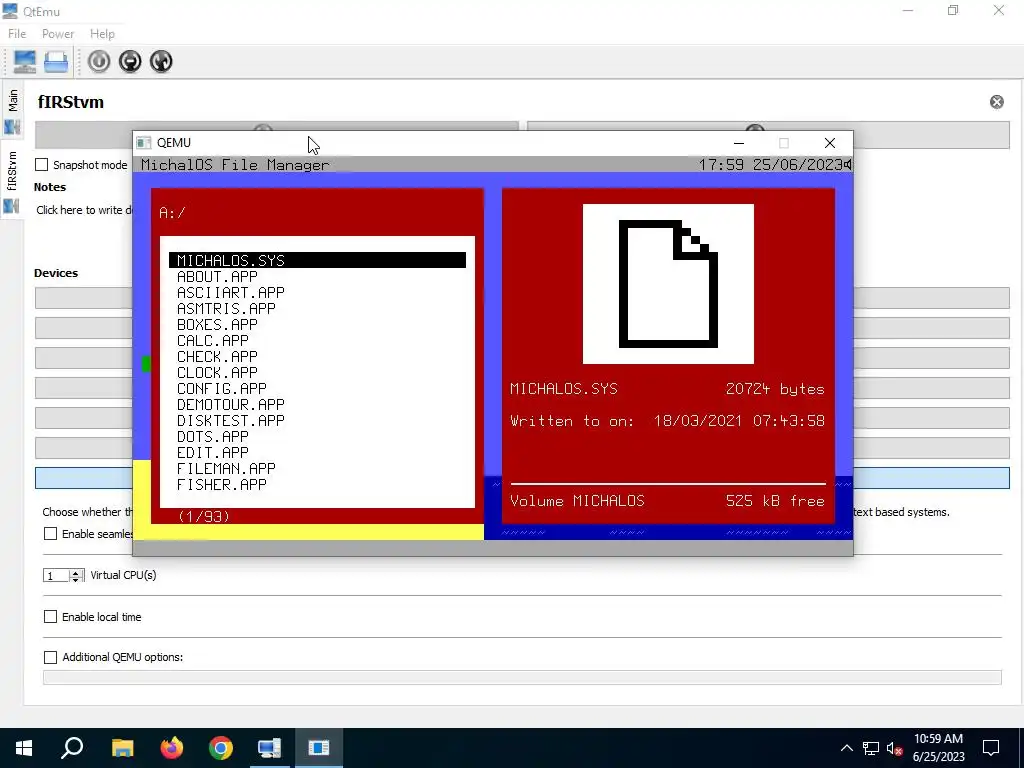Viewport: 1024px width, 768px height.
Task: Click the 525 kB free text
Action: (x=775, y=501)
